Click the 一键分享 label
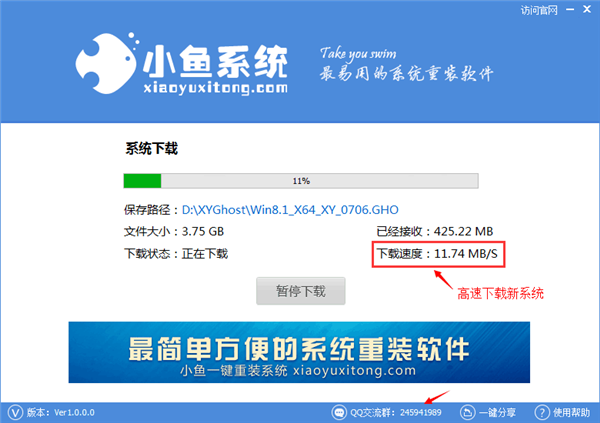This screenshot has width=600, height=423. pos(497,413)
